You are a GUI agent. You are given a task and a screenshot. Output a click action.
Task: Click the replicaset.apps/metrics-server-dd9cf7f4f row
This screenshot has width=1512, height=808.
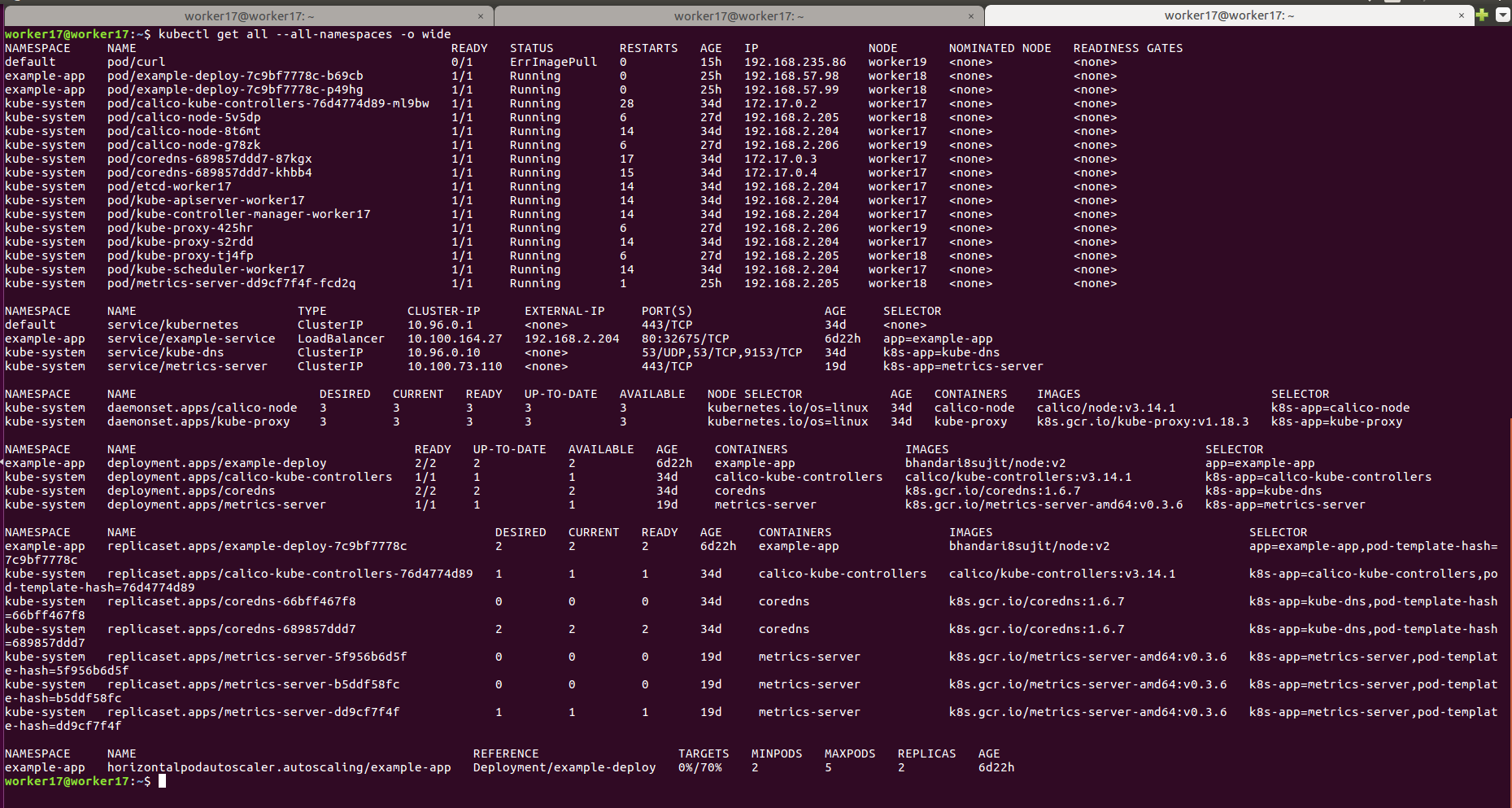[253, 711]
